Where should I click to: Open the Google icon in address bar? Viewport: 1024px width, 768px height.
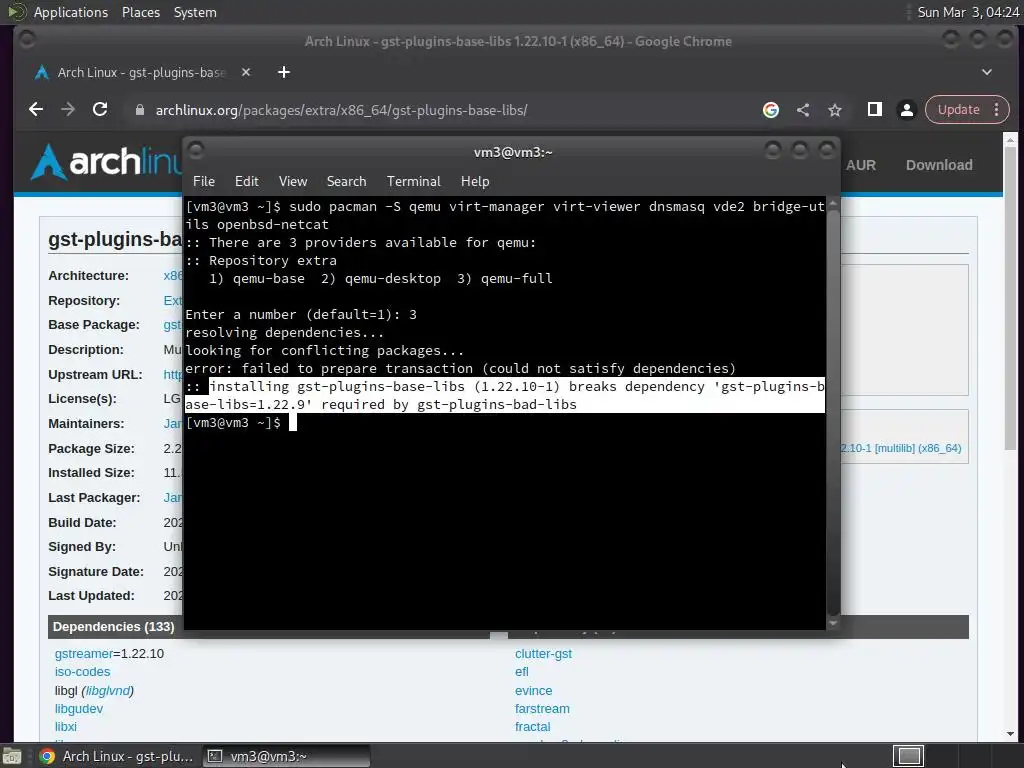tap(771, 110)
